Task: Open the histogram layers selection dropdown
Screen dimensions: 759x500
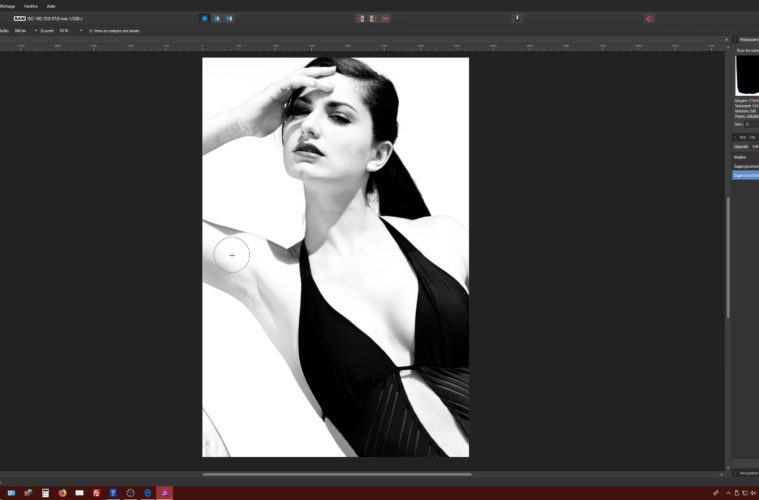Action: [x=747, y=50]
